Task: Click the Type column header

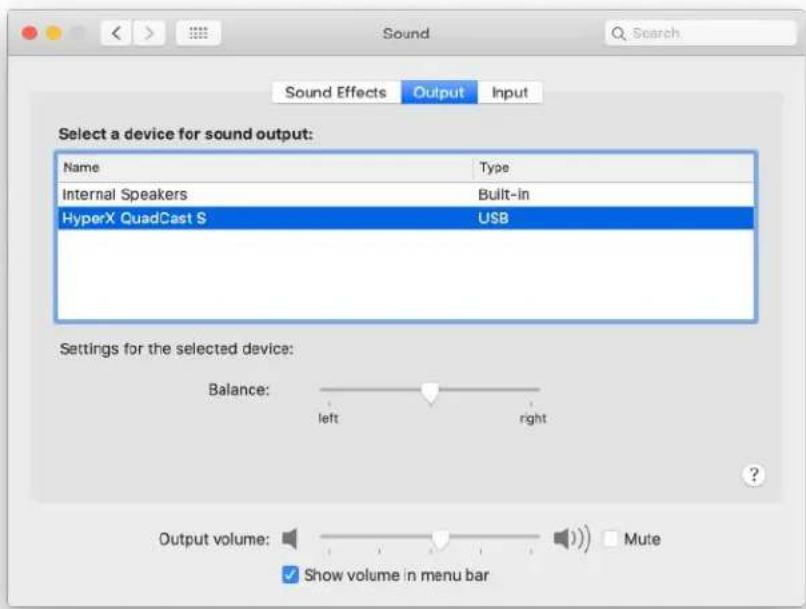Action: pos(613,168)
